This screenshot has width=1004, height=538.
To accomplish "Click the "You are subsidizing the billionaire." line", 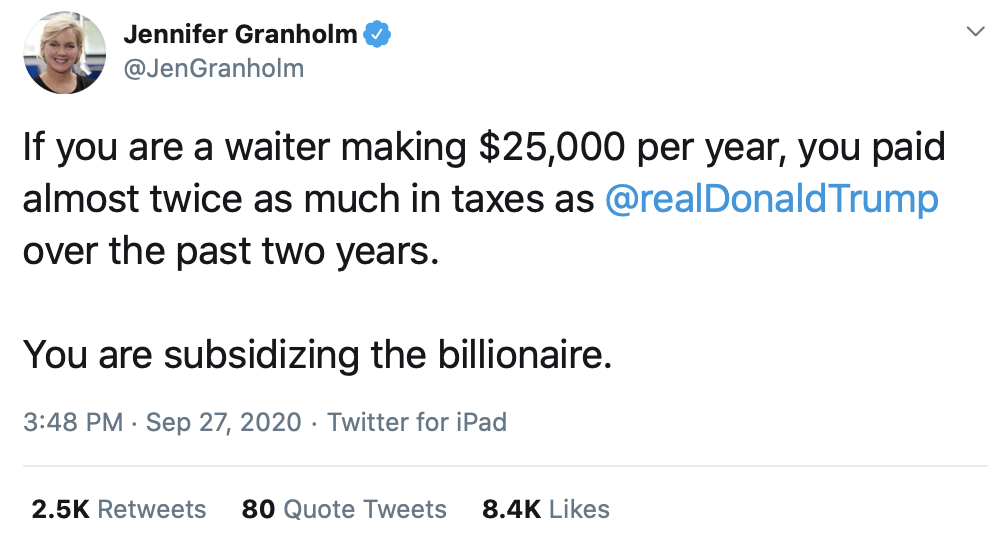I will click(x=316, y=354).
